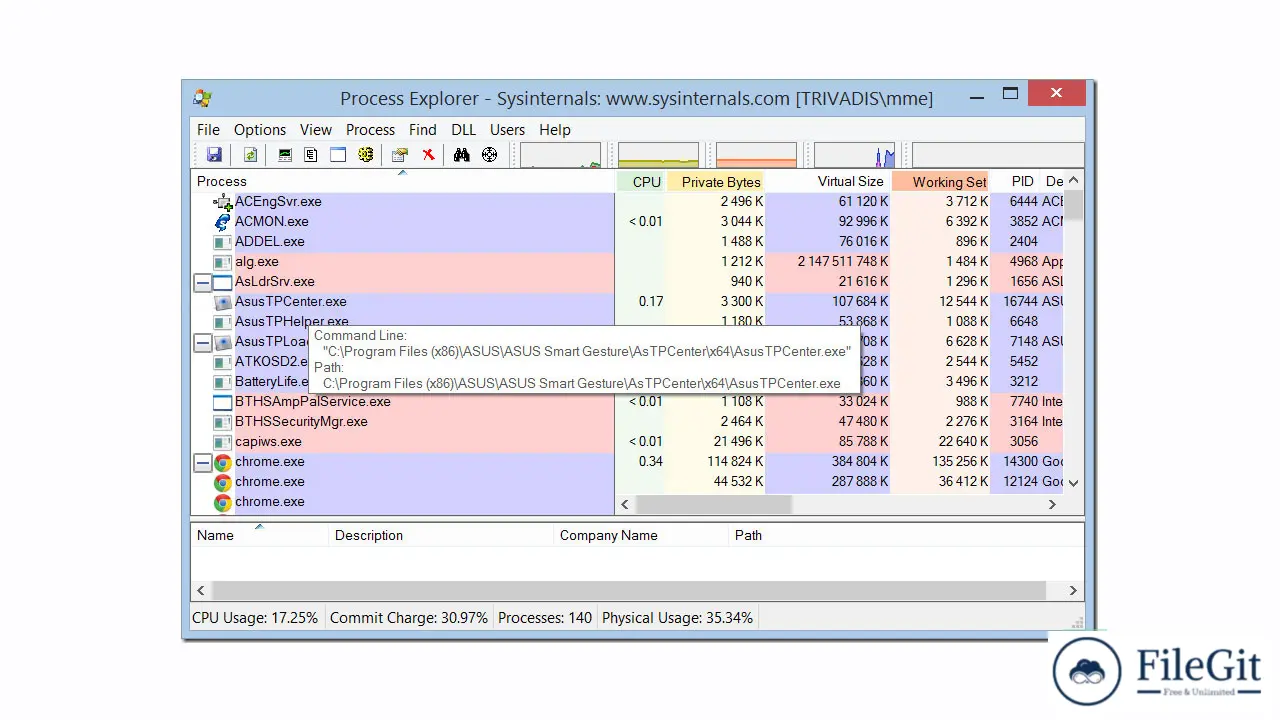
Task: Click the capiws.exe process icon
Action: [222, 442]
